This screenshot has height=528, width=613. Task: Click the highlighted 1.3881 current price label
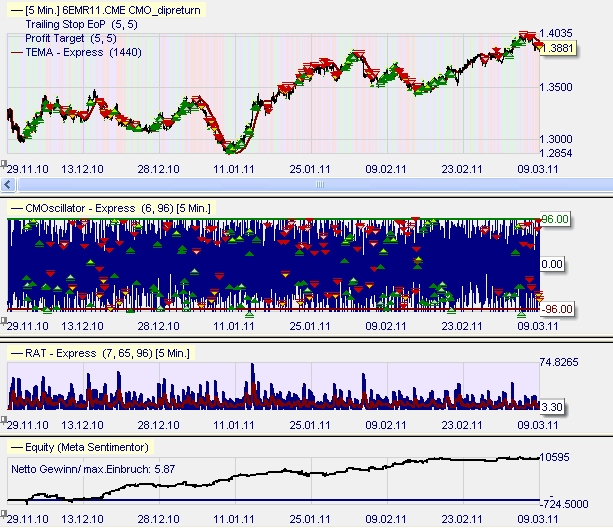[x=556, y=48]
